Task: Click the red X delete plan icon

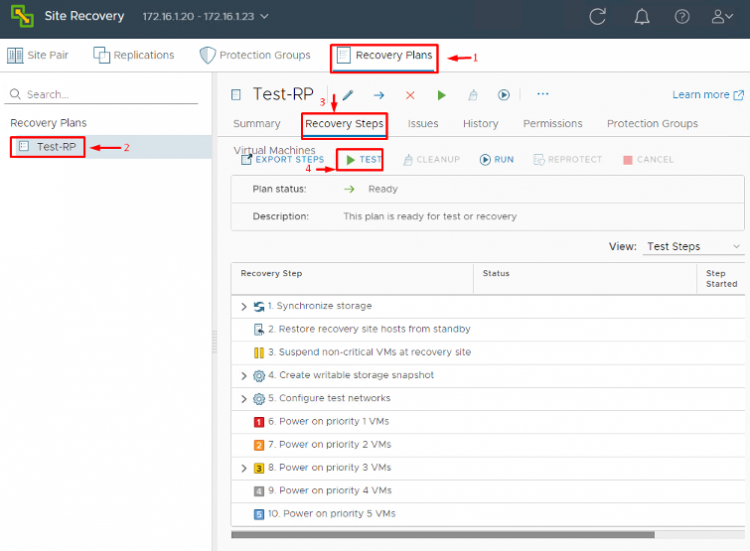Action: 410,95
